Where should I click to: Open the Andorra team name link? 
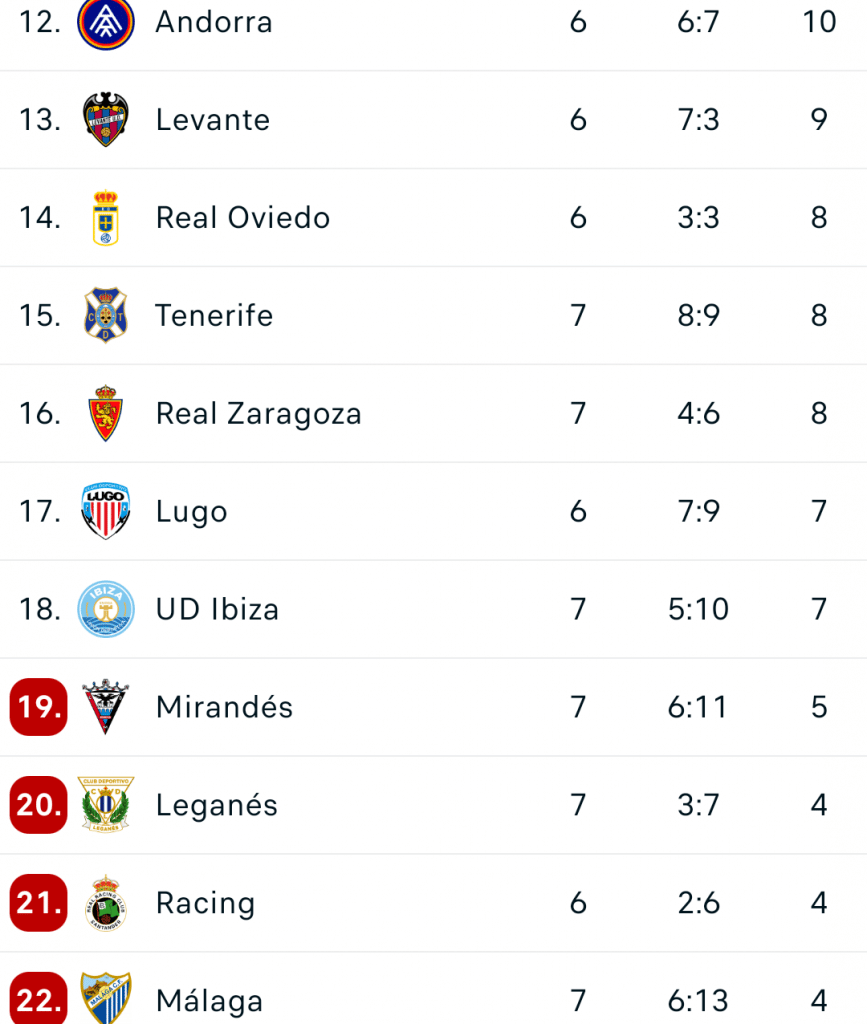point(214,22)
